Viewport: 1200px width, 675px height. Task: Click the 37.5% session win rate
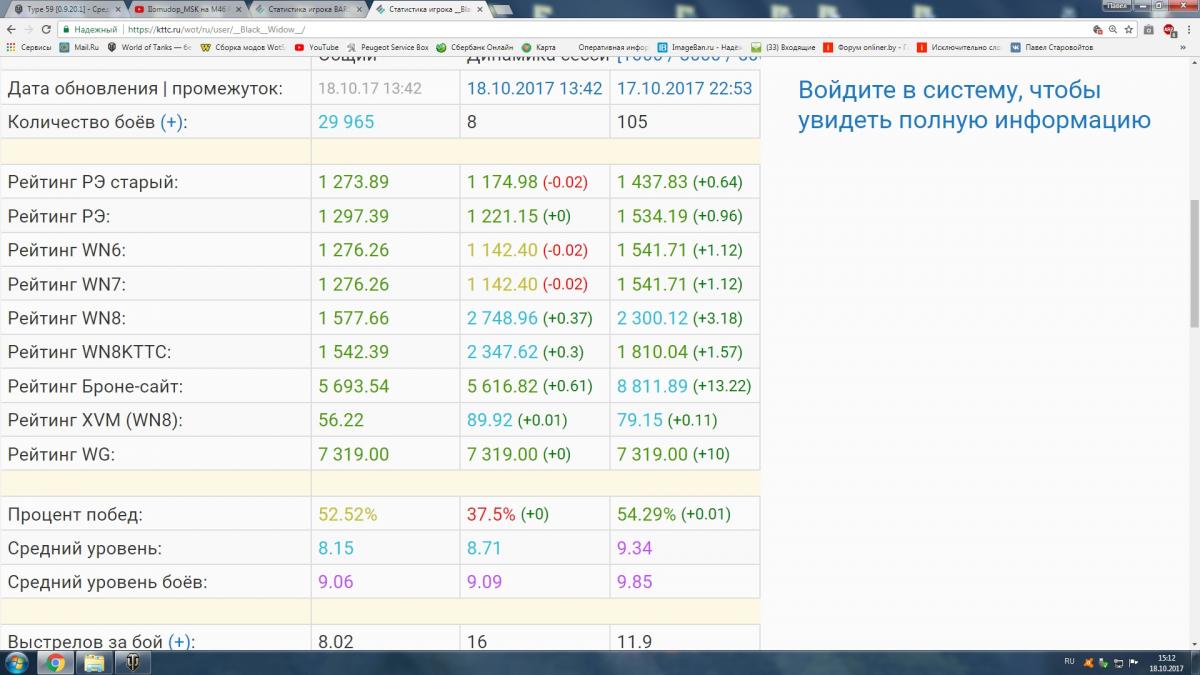491,515
